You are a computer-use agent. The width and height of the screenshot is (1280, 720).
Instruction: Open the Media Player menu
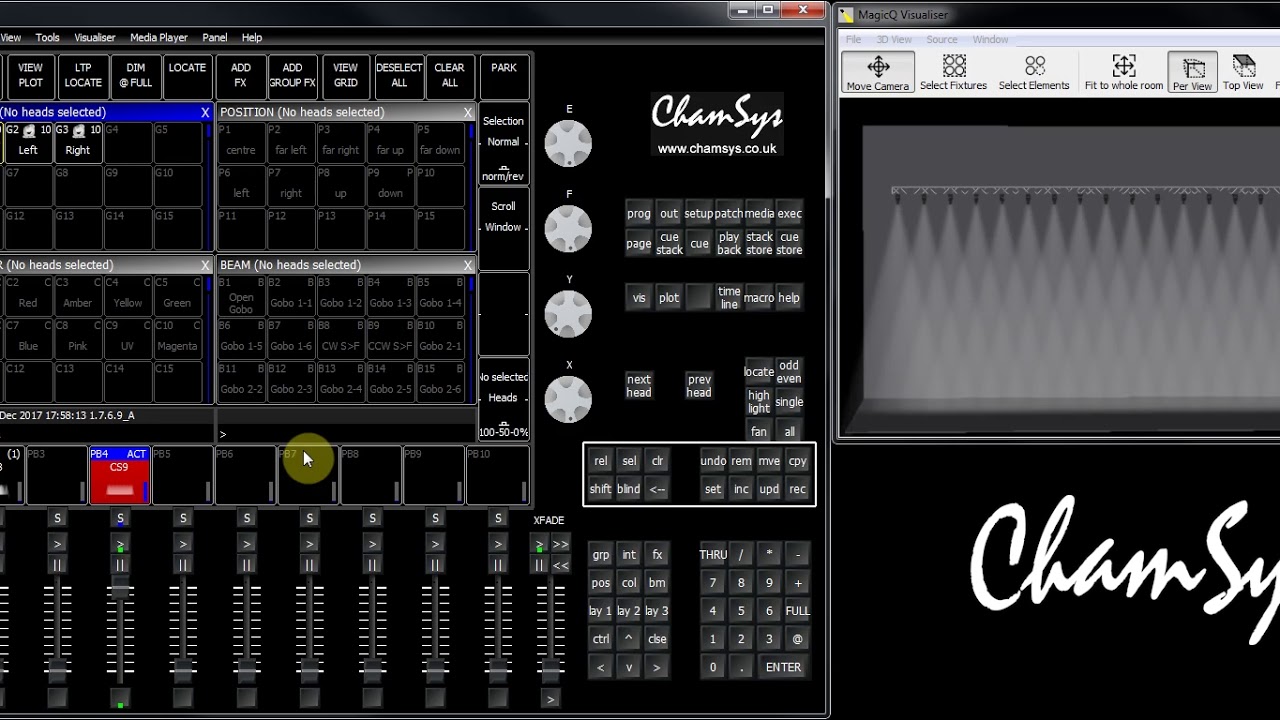[159, 38]
